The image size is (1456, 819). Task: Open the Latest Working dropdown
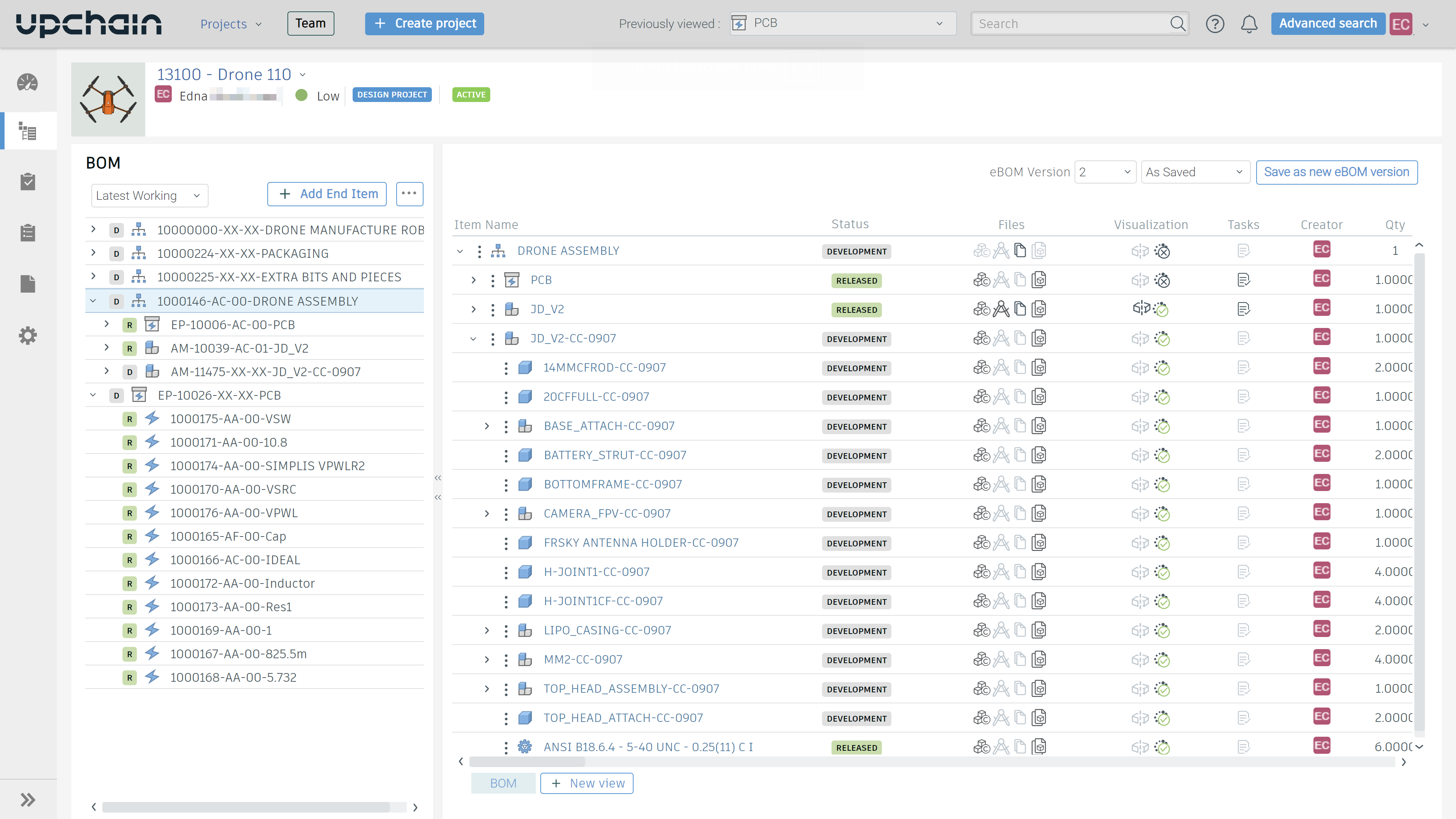pos(149,196)
